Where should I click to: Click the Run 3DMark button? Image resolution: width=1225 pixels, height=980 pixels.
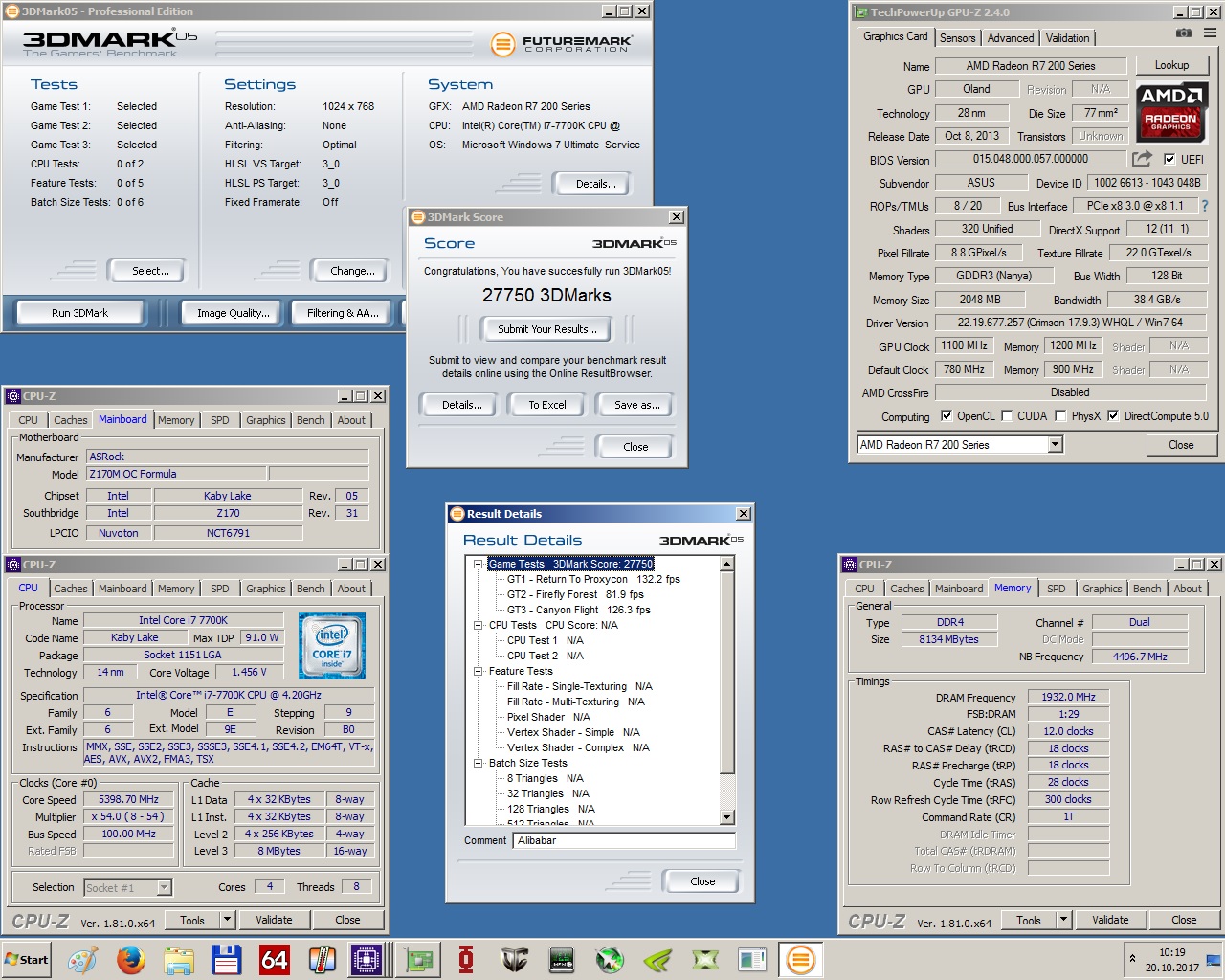(x=79, y=313)
